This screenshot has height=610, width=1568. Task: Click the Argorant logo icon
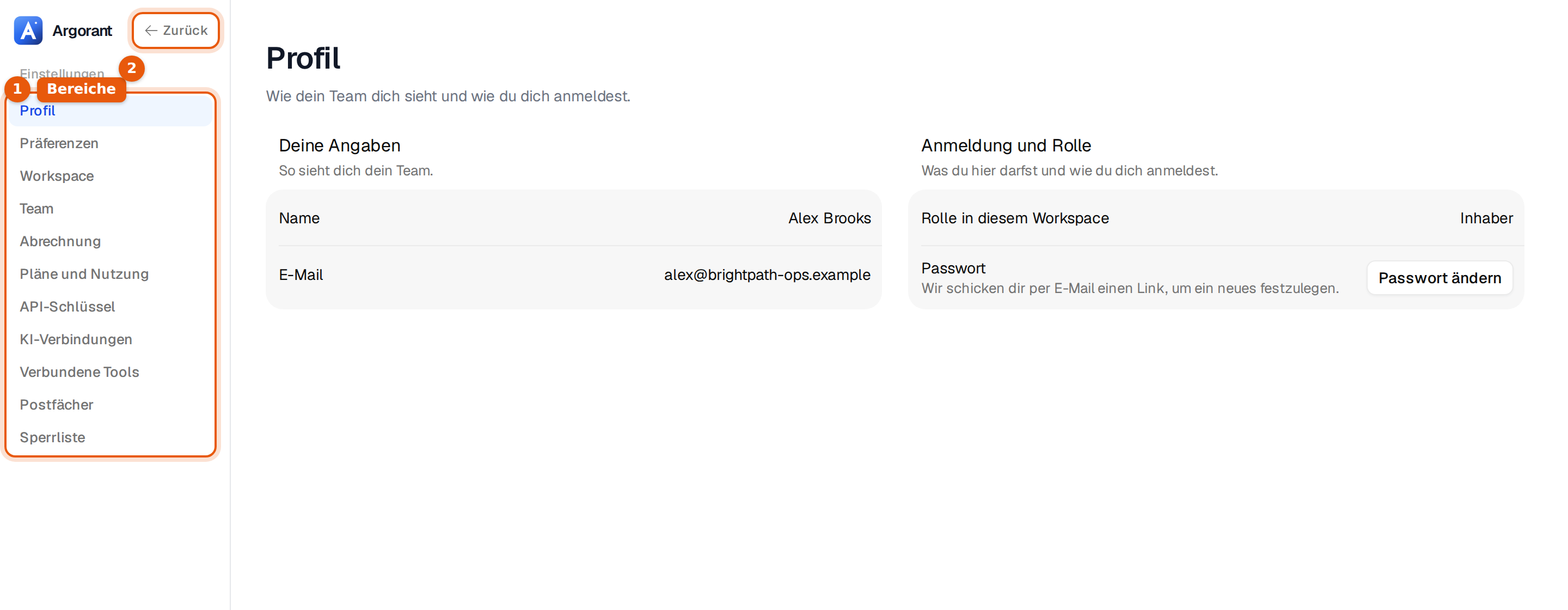pyautogui.click(x=28, y=30)
